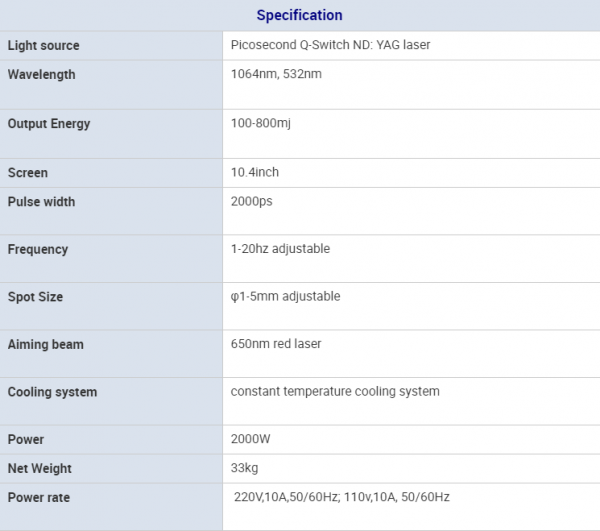Screen dimensions: 600x531
Task: Select the Pulse width label
Action: click(42, 202)
